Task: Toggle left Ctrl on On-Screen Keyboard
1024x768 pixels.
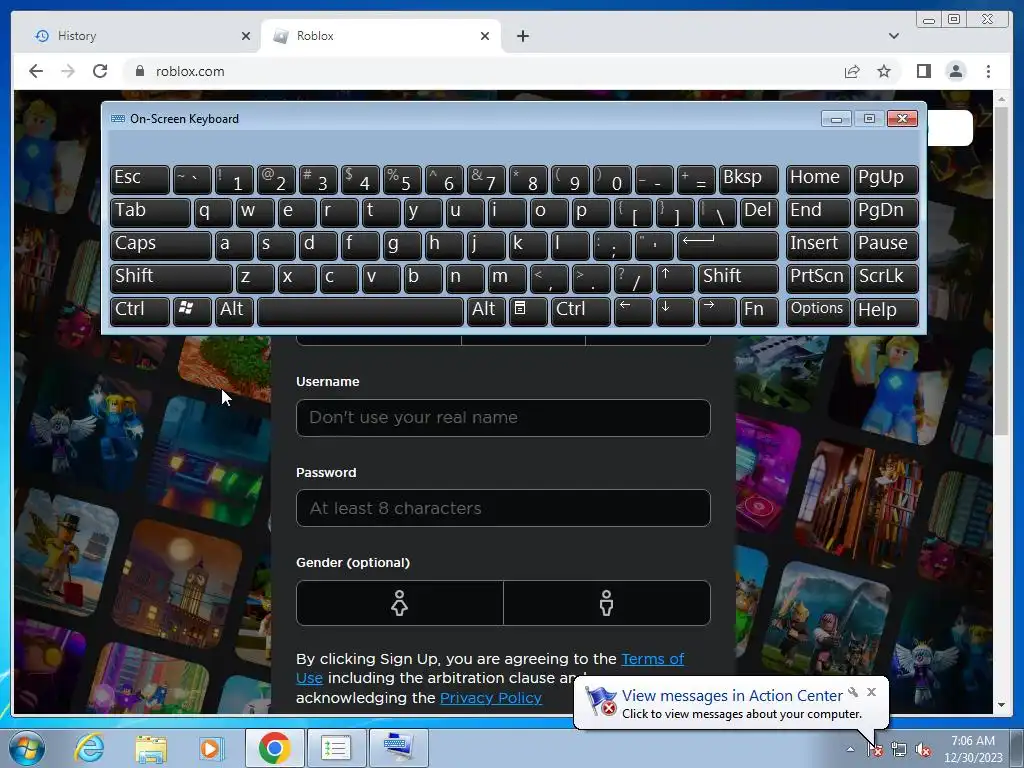Action: click(140, 310)
